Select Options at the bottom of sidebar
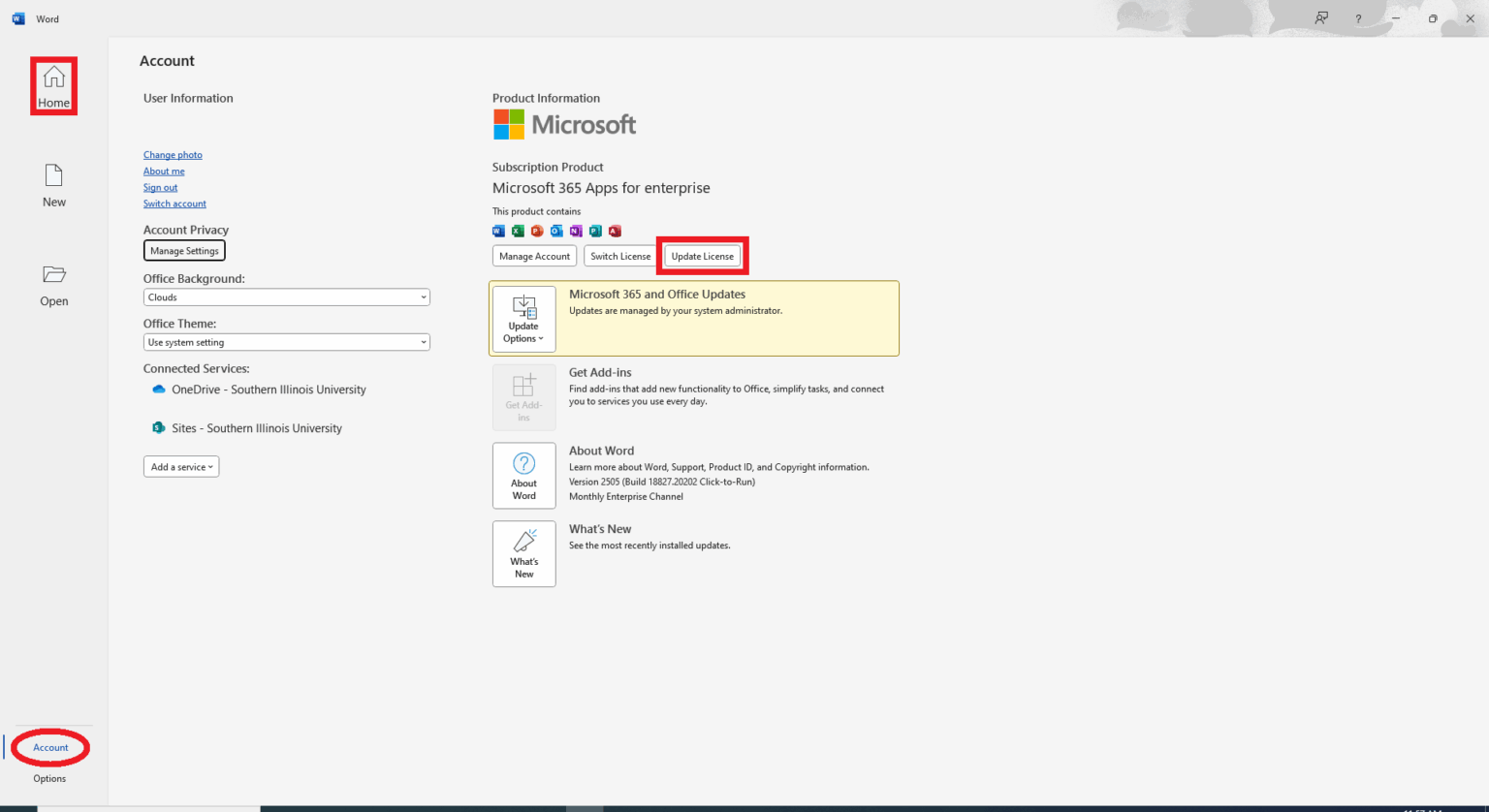1489x812 pixels. pos(49,778)
